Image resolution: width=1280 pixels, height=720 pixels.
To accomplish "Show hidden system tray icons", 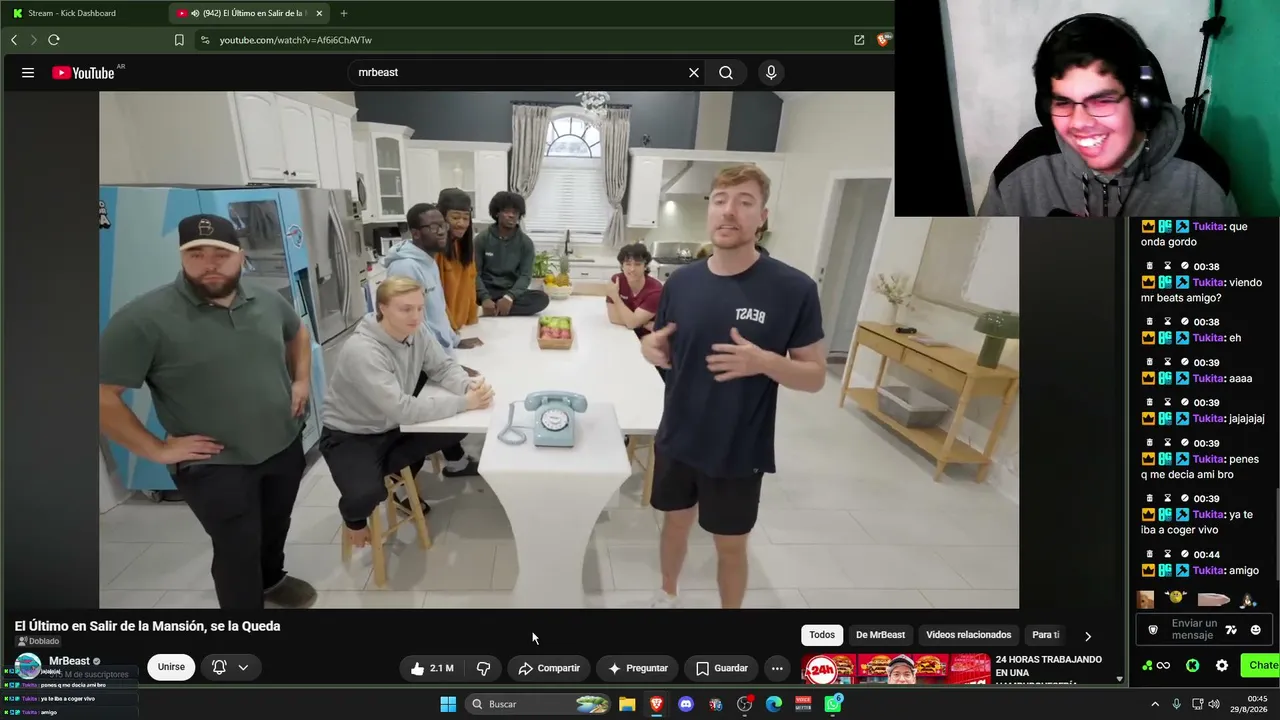I will point(1155,704).
